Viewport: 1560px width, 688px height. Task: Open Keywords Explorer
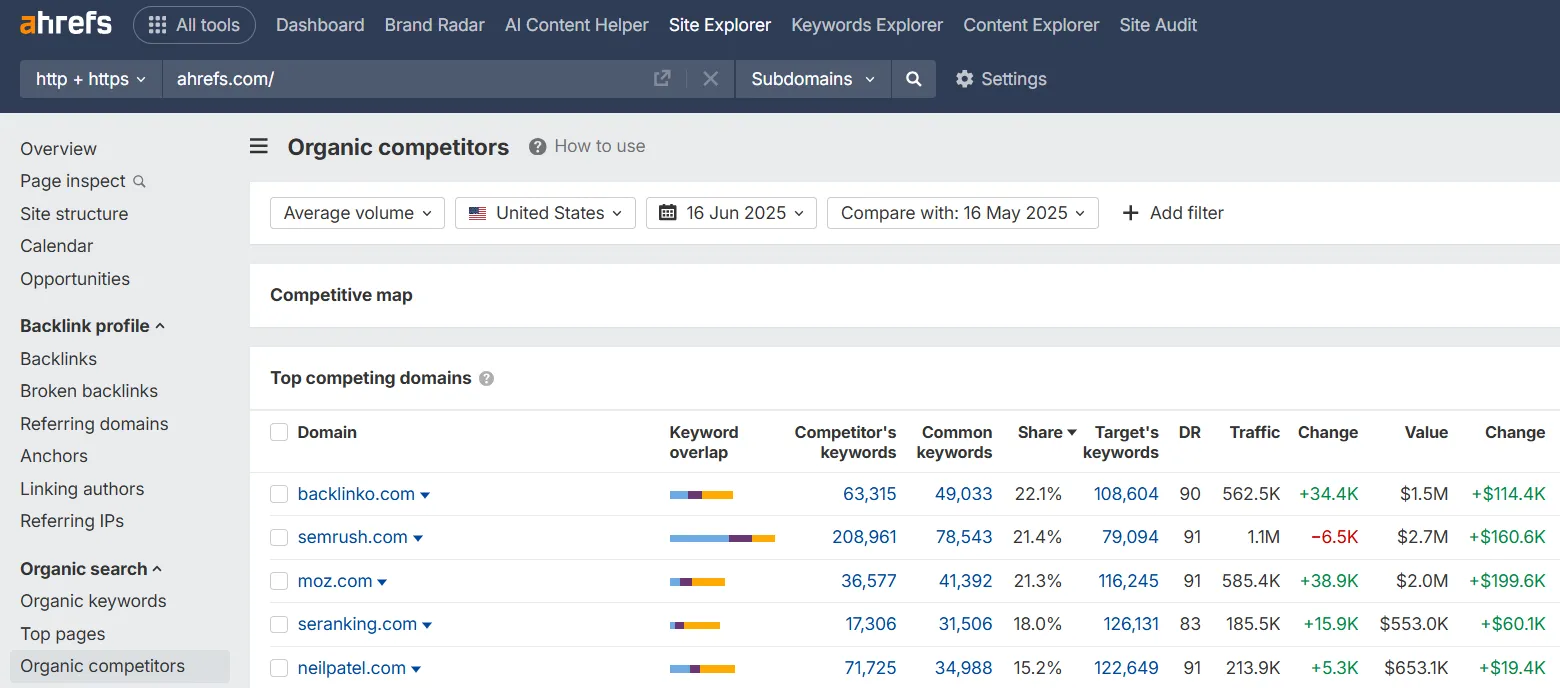point(867,25)
